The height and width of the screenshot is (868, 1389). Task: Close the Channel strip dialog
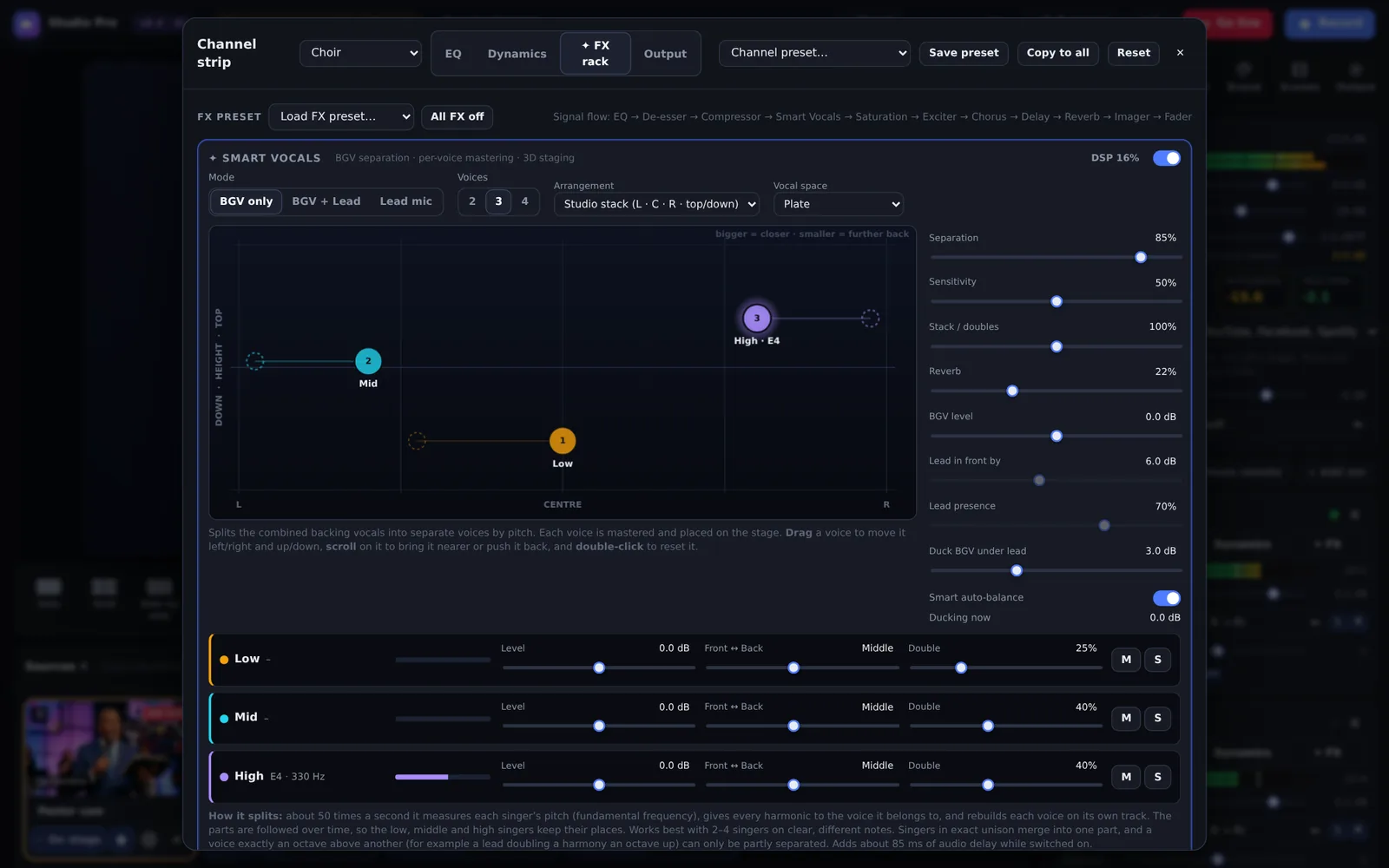click(x=1180, y=53)
